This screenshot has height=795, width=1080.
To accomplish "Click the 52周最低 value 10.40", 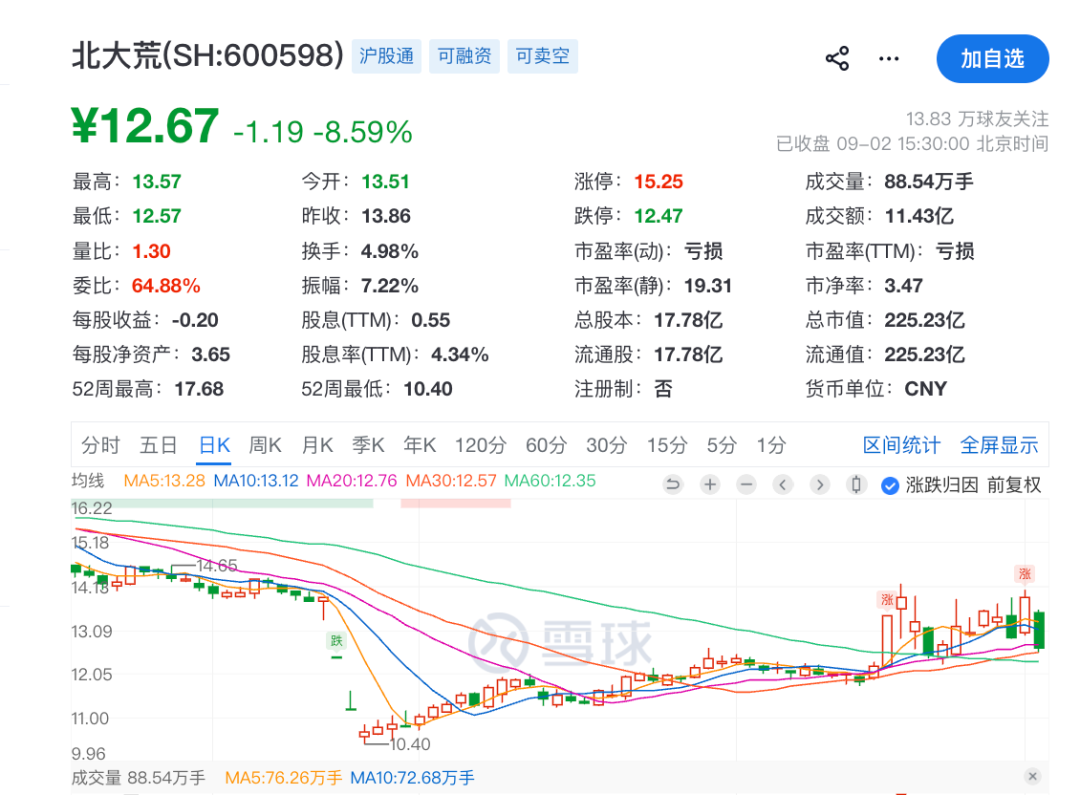I will click(x=428, y=389).
